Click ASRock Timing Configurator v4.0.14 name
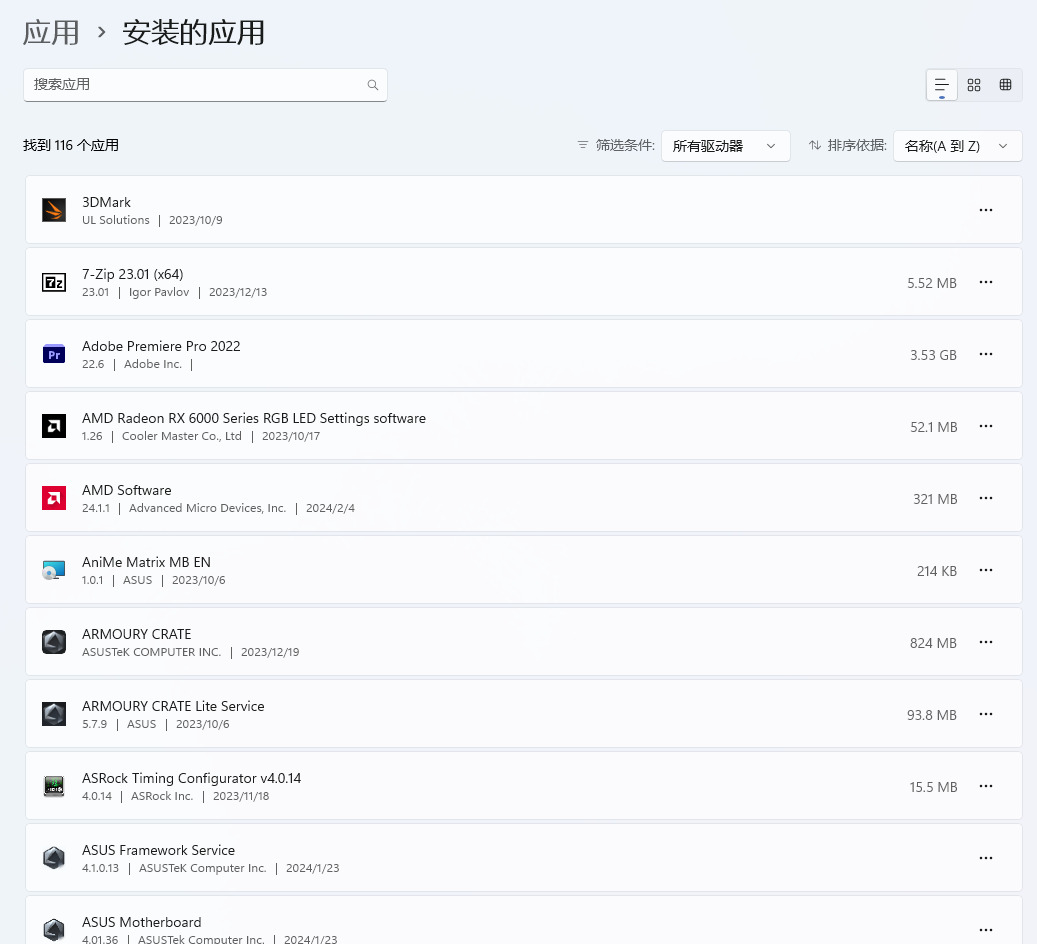 tap(191, 778)
